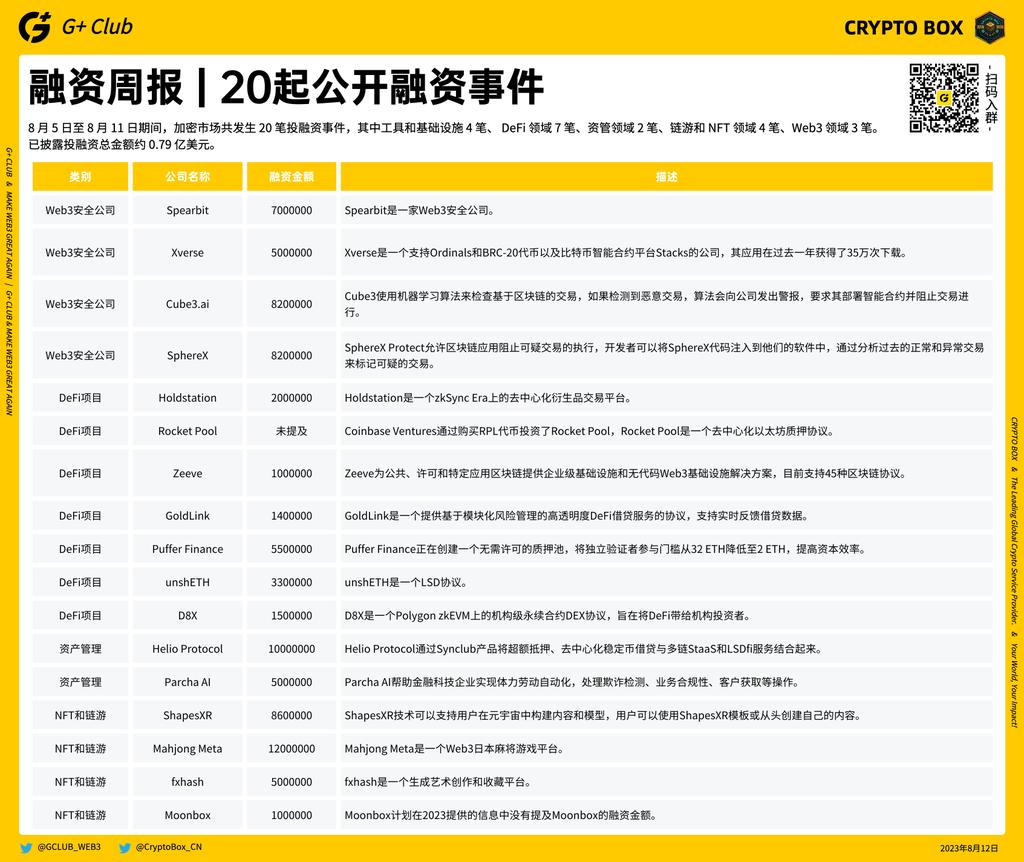Click the 融资周报 headline title
This screenshot has height=862, width=1024.
286,87
